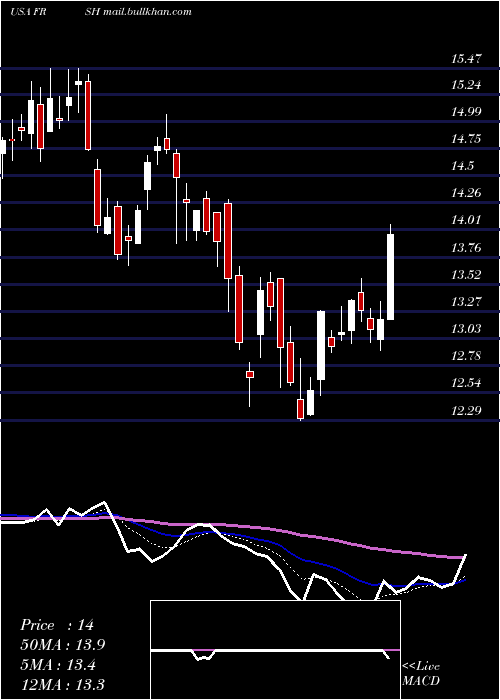
Task: Click the 'Price : 14' readout
Action: (57, 625)
